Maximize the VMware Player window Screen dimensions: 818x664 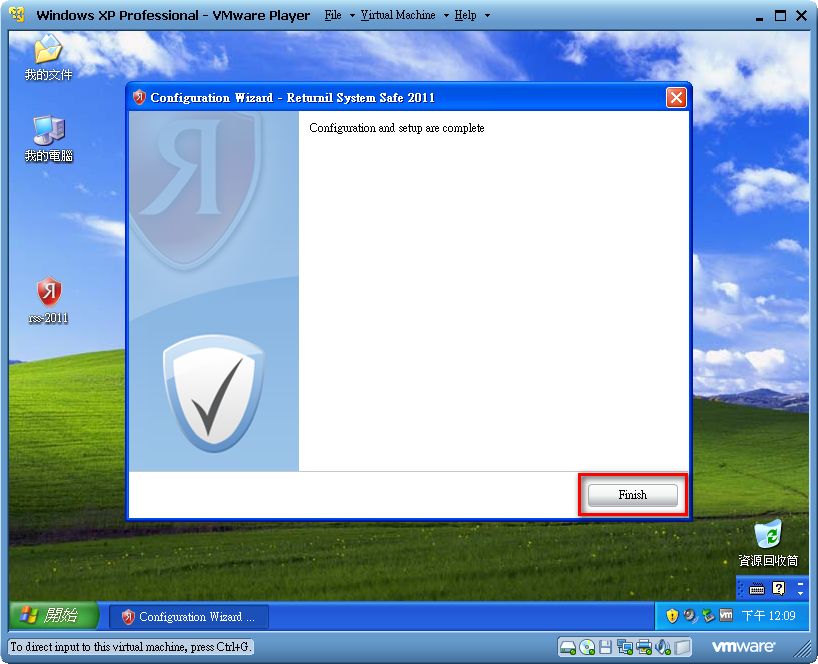pos(780,16)
